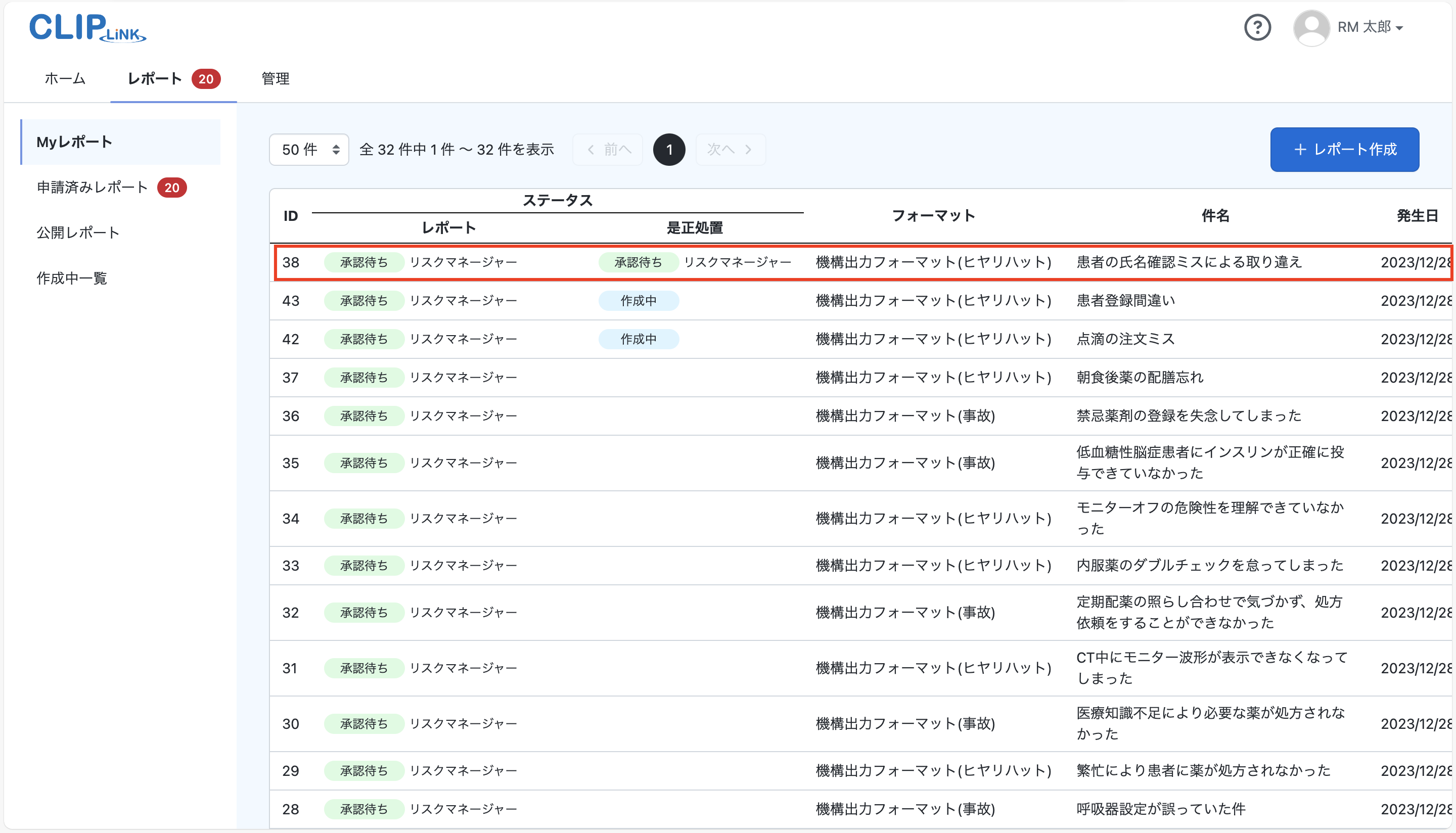Viewport: 1456px width, 833px height.
Task: Select Myレポート in the sidebar
Action: [x=73, y=142]
